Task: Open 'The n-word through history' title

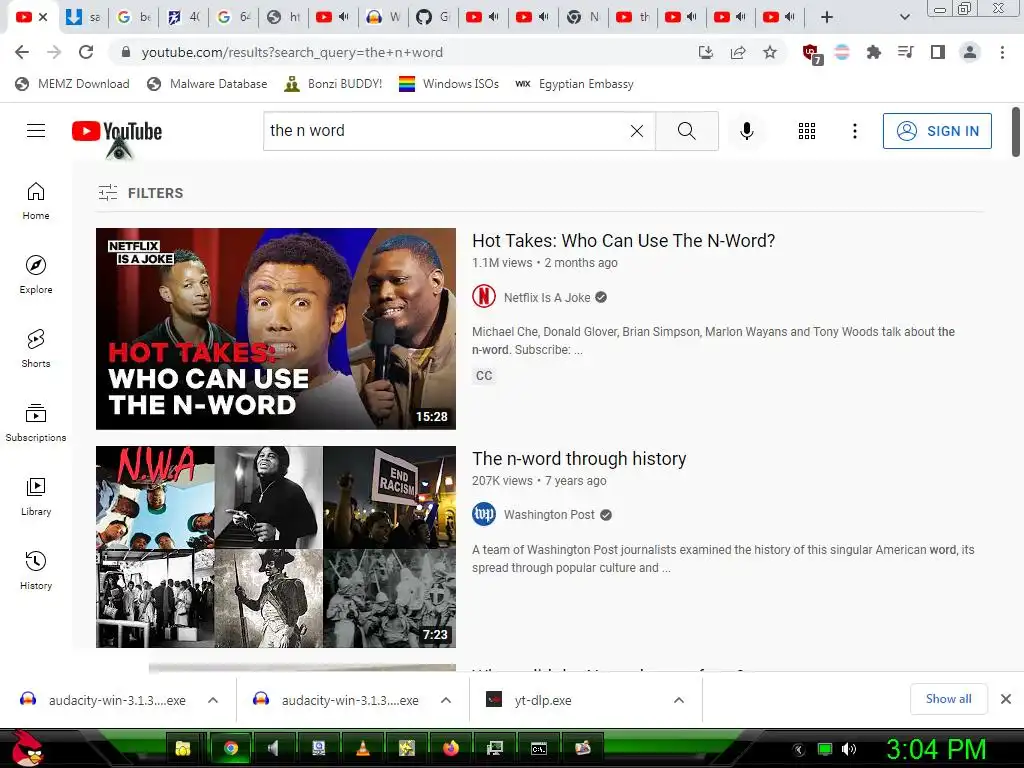Action: pyautogui.click(x=579, y=458)
